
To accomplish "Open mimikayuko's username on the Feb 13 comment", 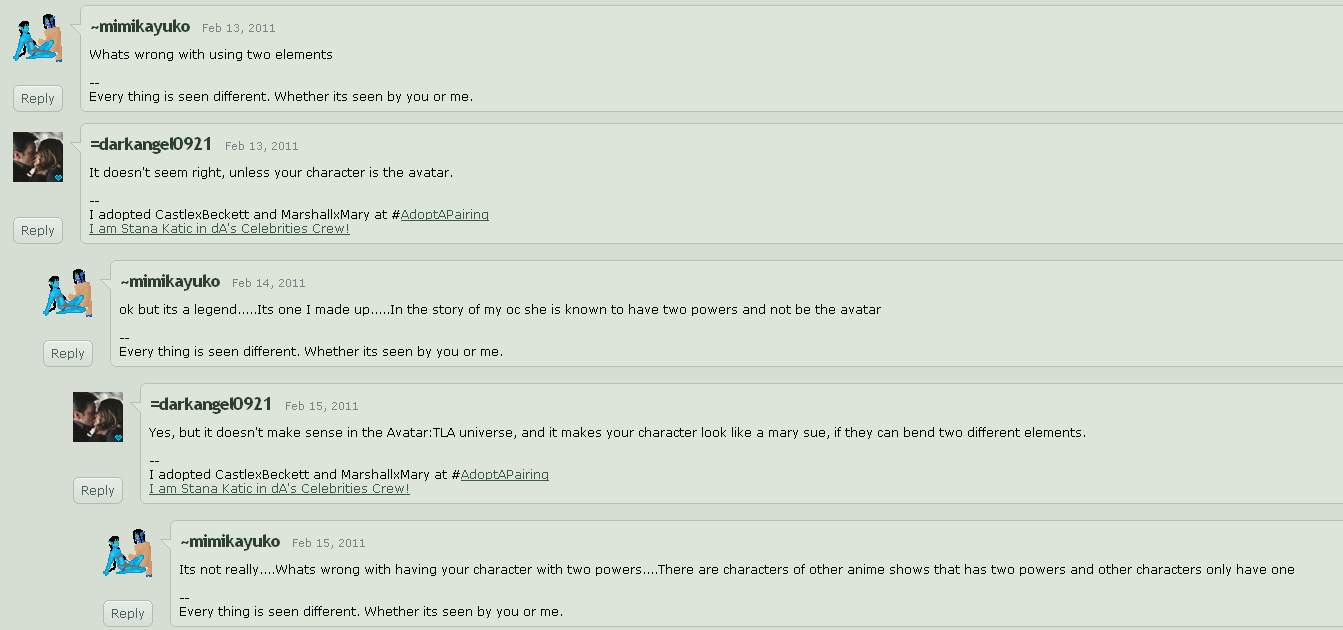I will 143,27.
